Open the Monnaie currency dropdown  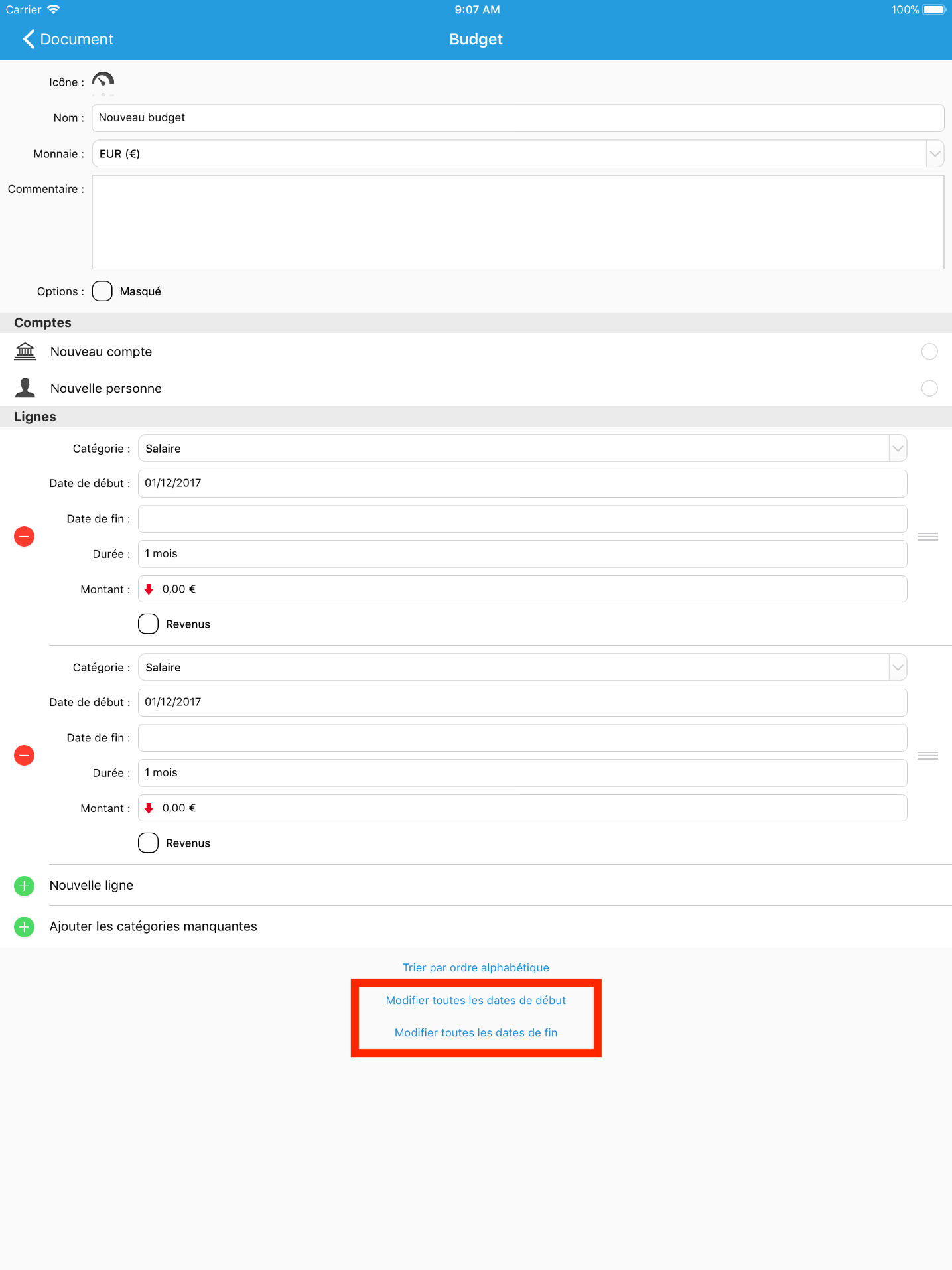coord(934,154)
